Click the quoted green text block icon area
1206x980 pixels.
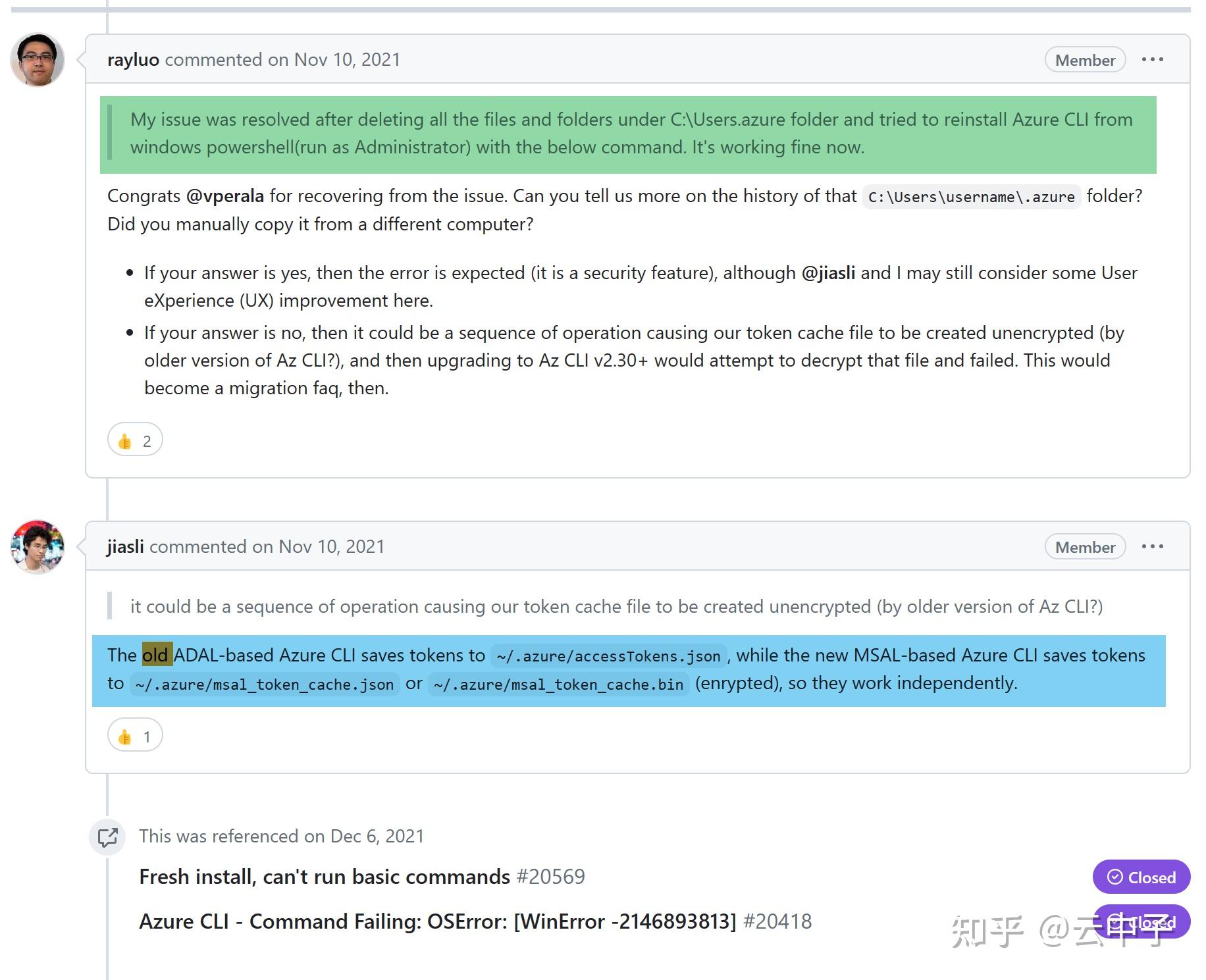(x=111, y=132)
